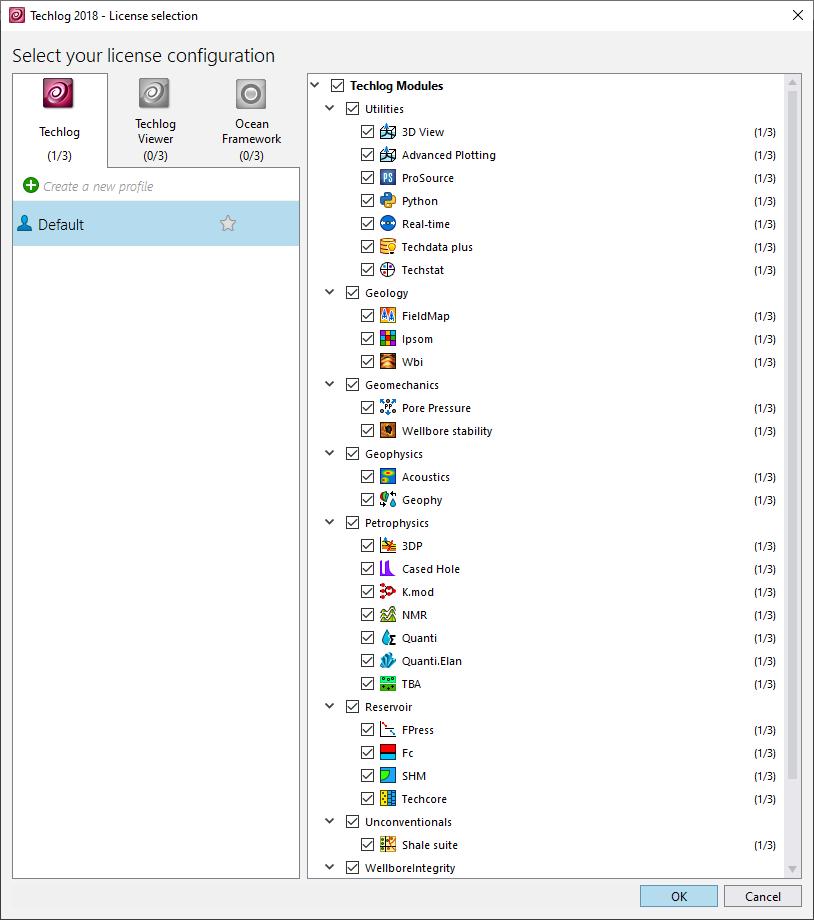The width and height of the screenshot is (814, 920).
Task: Switch to the Ocean Framework tab
Action: pos(251,120)
